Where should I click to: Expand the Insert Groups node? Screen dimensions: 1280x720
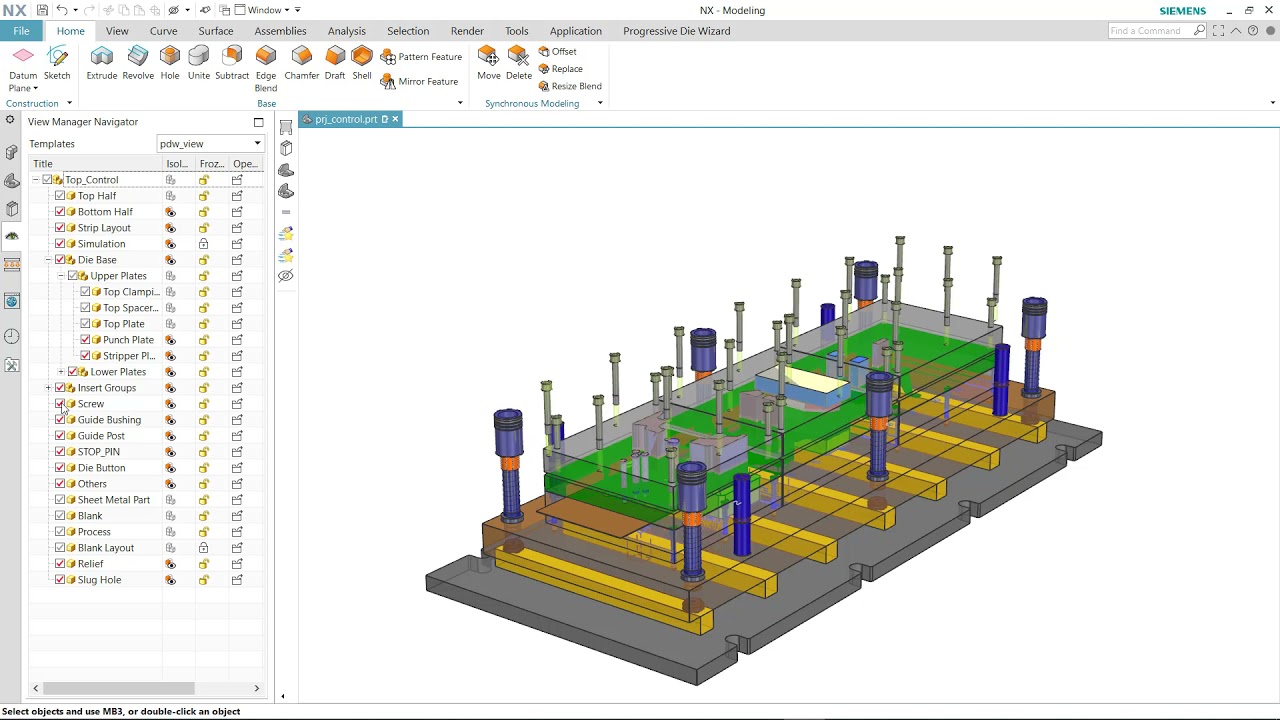(x=48, y=388)
